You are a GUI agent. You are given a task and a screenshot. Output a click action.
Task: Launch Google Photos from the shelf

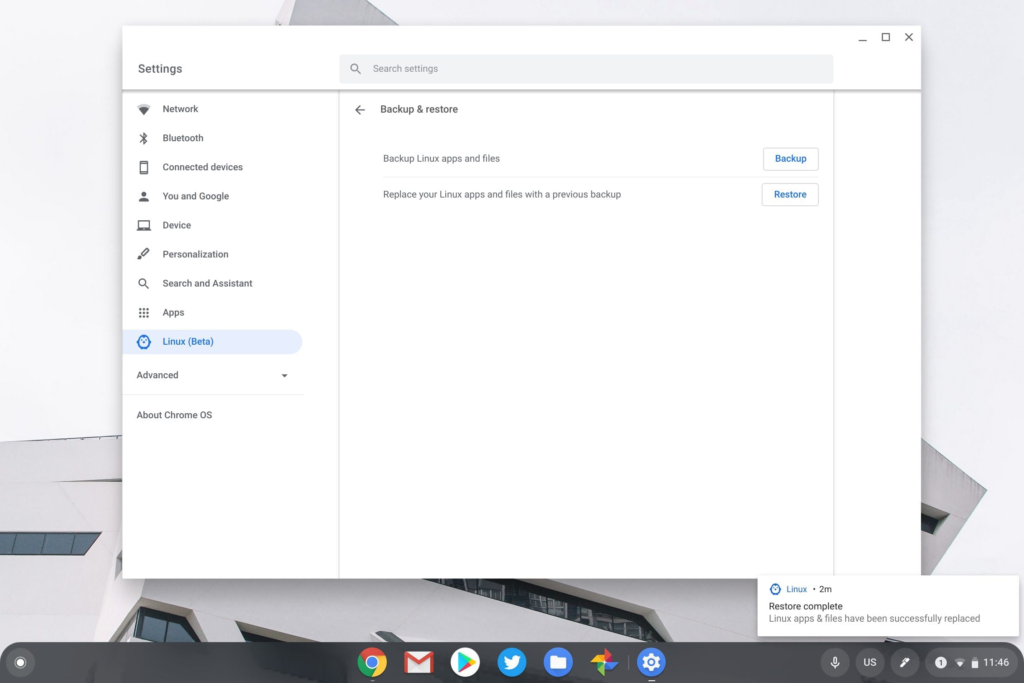[x=604, y=663]
